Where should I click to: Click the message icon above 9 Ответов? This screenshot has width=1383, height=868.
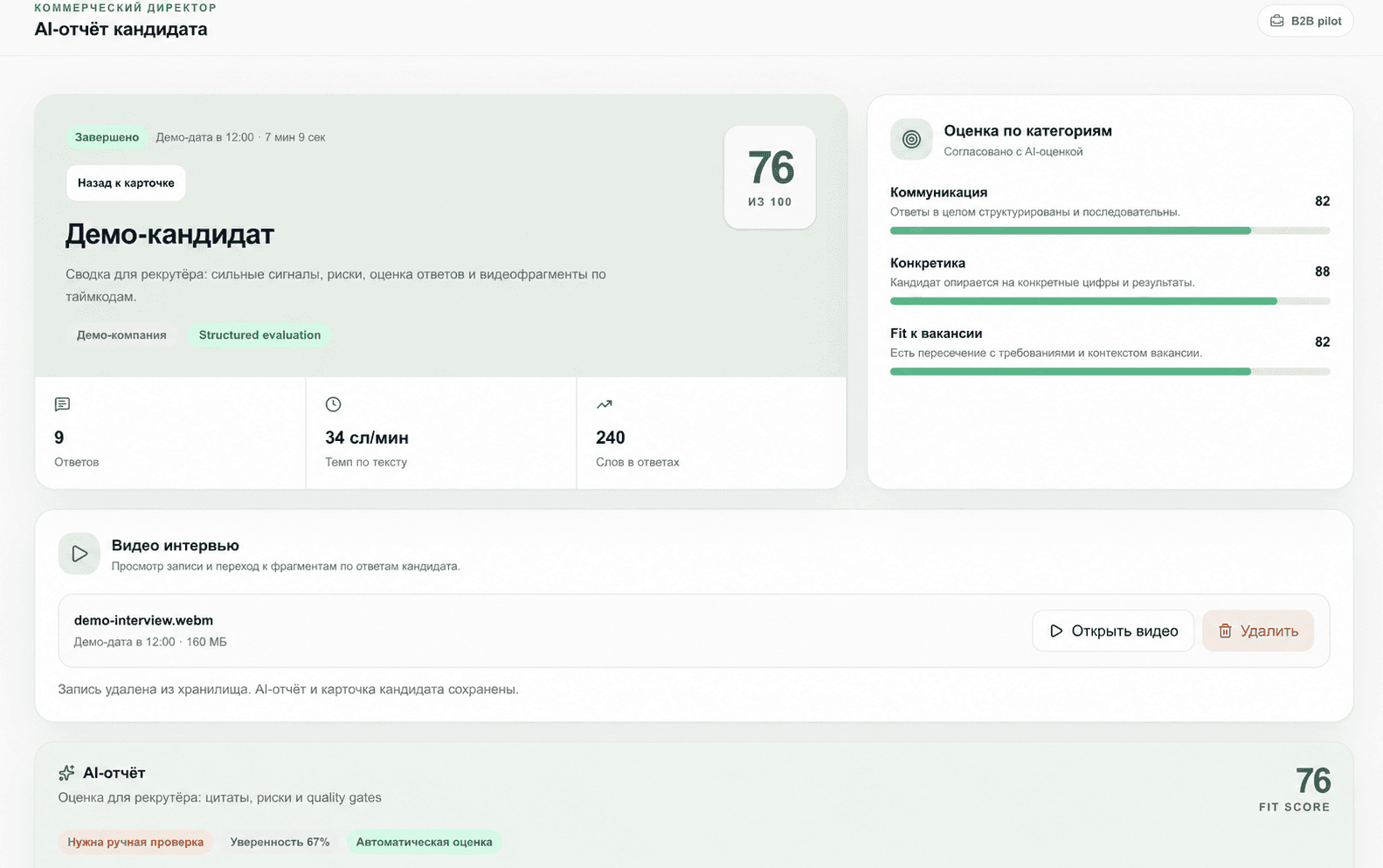click(62, 404)
